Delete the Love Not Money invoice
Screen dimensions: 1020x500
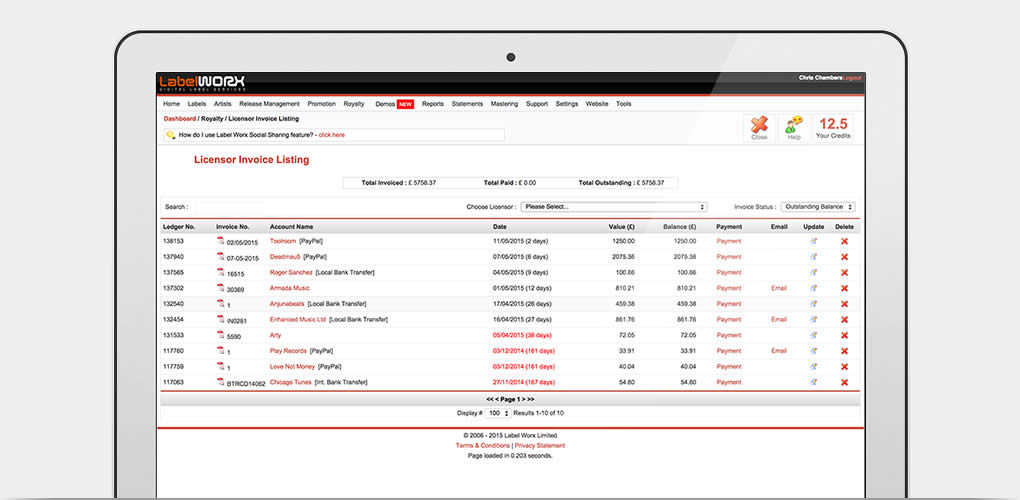(x=844, y=367)
